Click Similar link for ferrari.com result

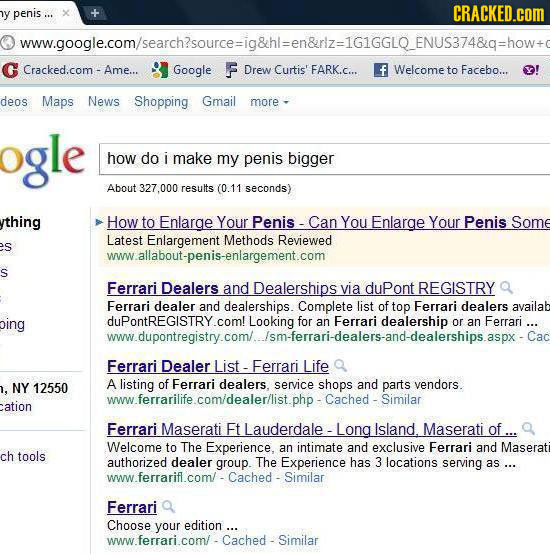(x=298, y=540)
